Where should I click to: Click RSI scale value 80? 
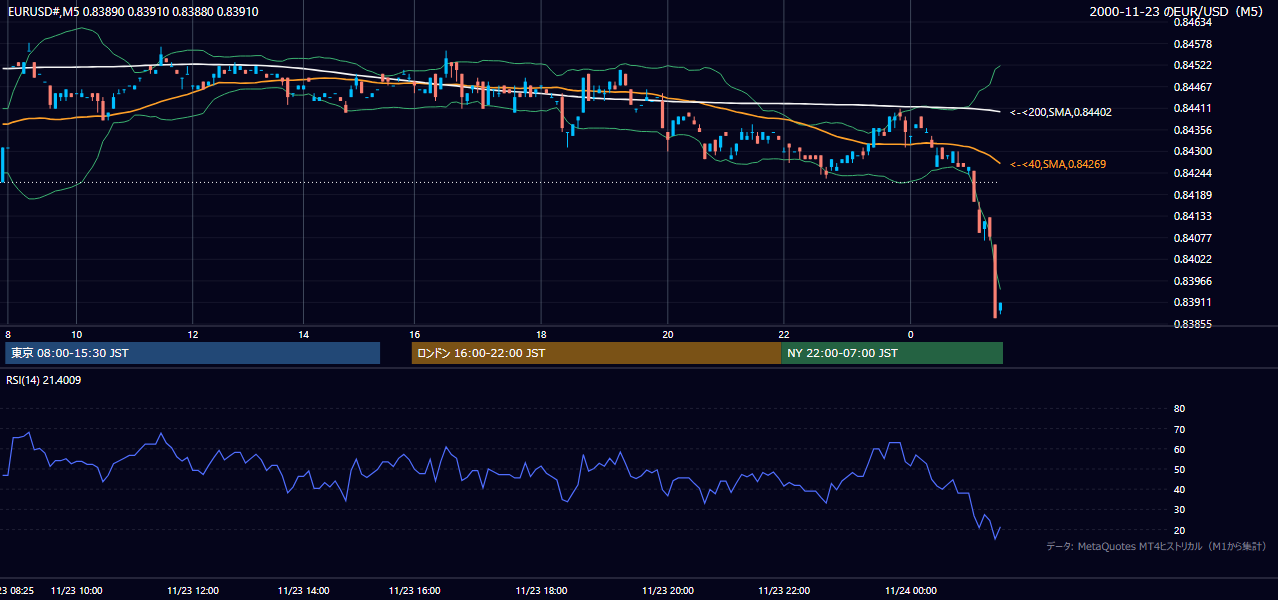1179,409
